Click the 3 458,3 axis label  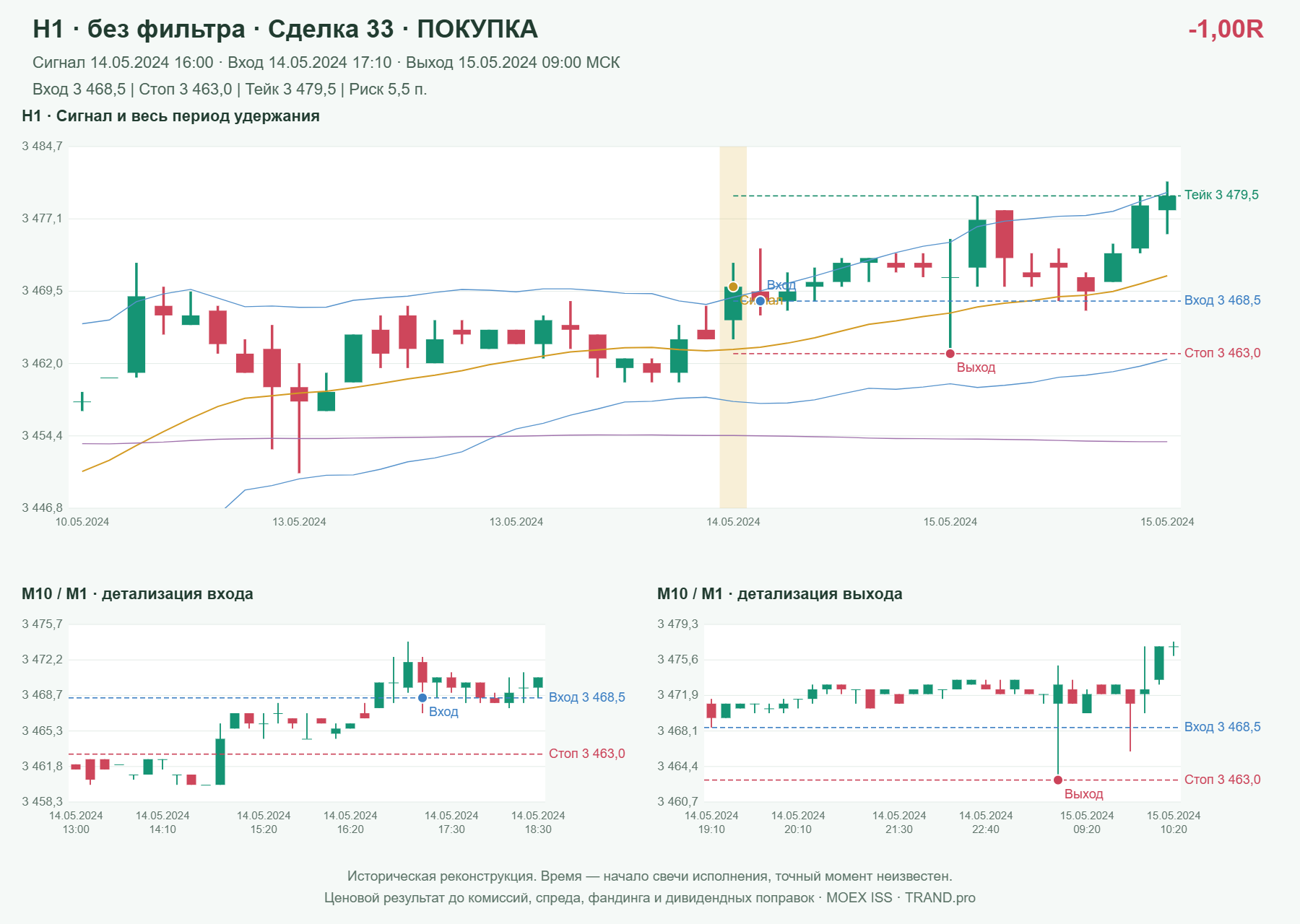43,802
